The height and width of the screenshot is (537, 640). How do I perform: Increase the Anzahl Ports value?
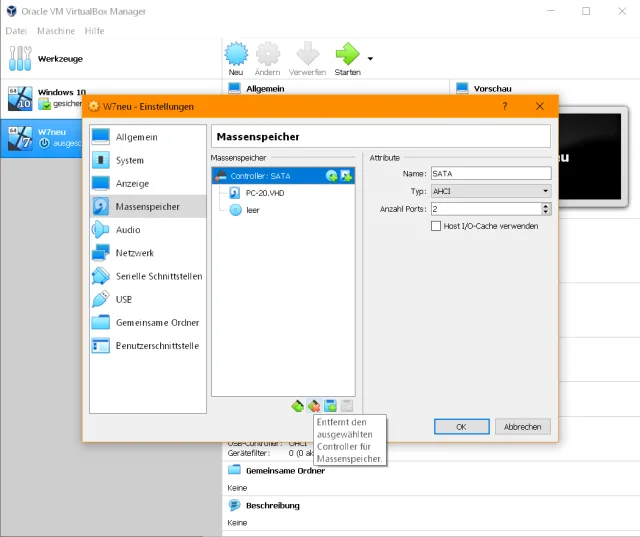(546, 205)
